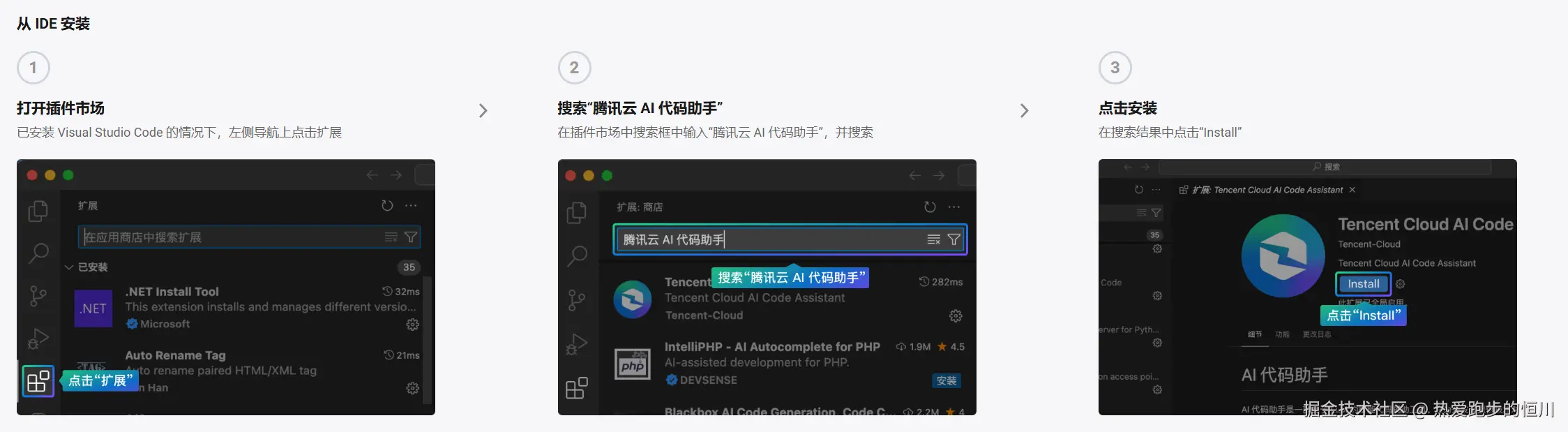Click into the '腾讯云 AI 代码助手' search field
Image resolution: width=1568 pixels, height=432 pixels.
(790, 239)
